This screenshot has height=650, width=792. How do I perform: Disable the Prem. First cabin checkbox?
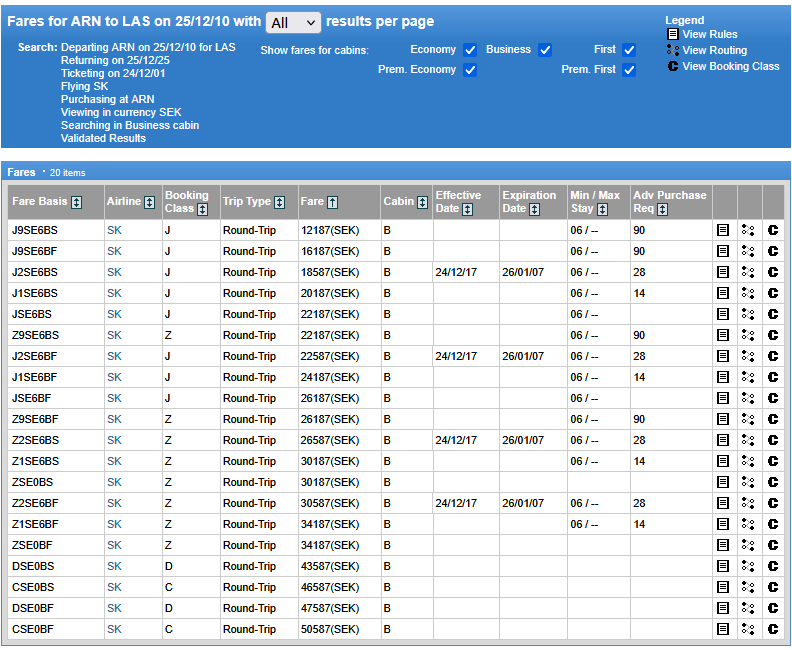[x=629, y=70]
